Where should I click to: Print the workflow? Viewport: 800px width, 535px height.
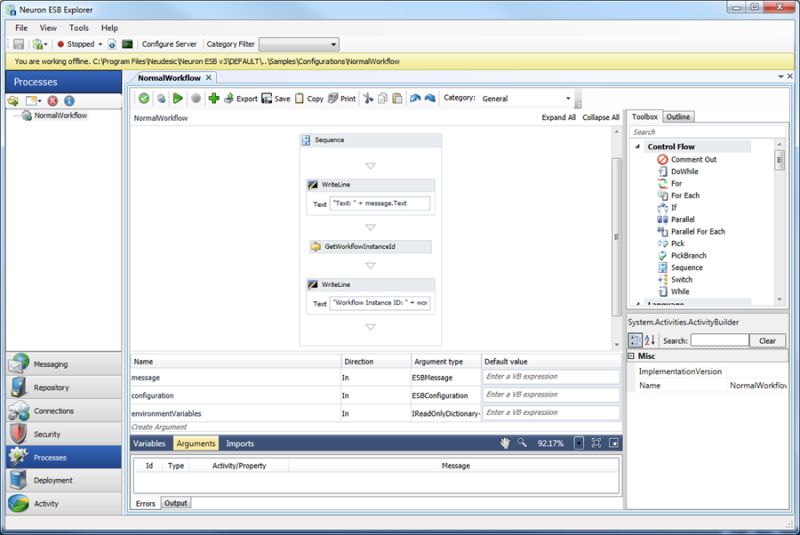342,98
